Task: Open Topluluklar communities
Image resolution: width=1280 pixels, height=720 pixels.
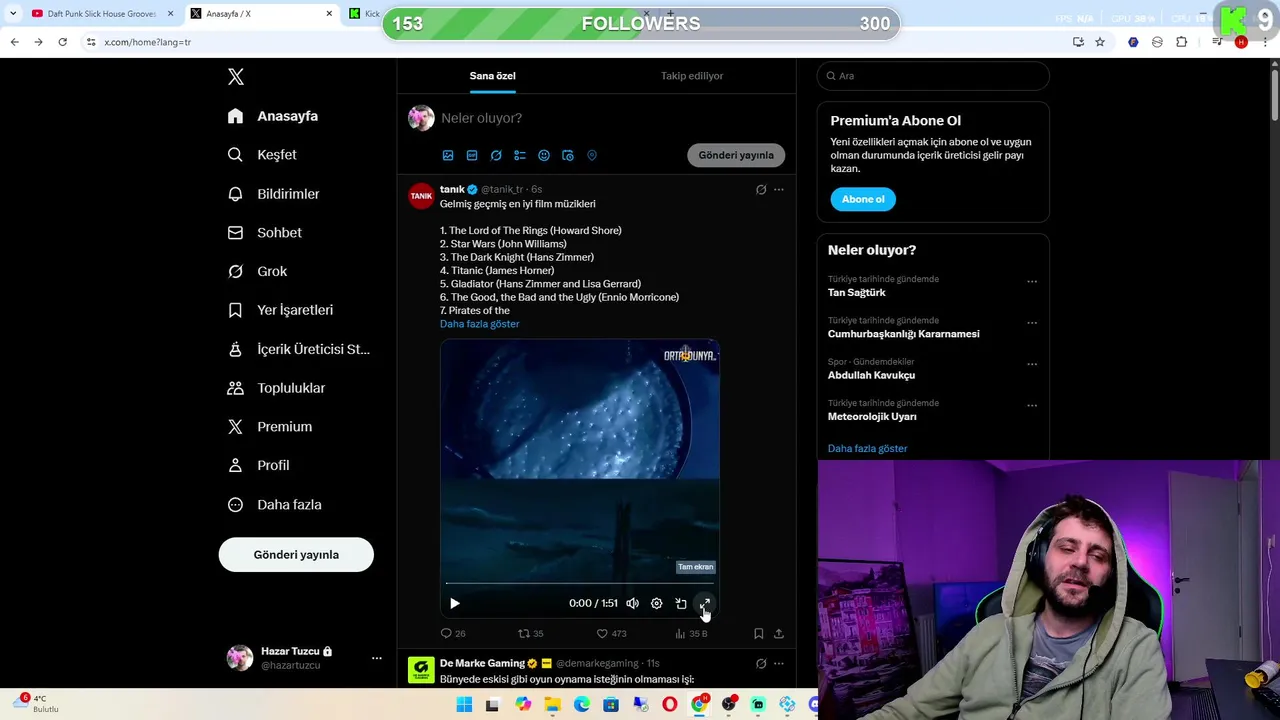Action: coord(277,388)
